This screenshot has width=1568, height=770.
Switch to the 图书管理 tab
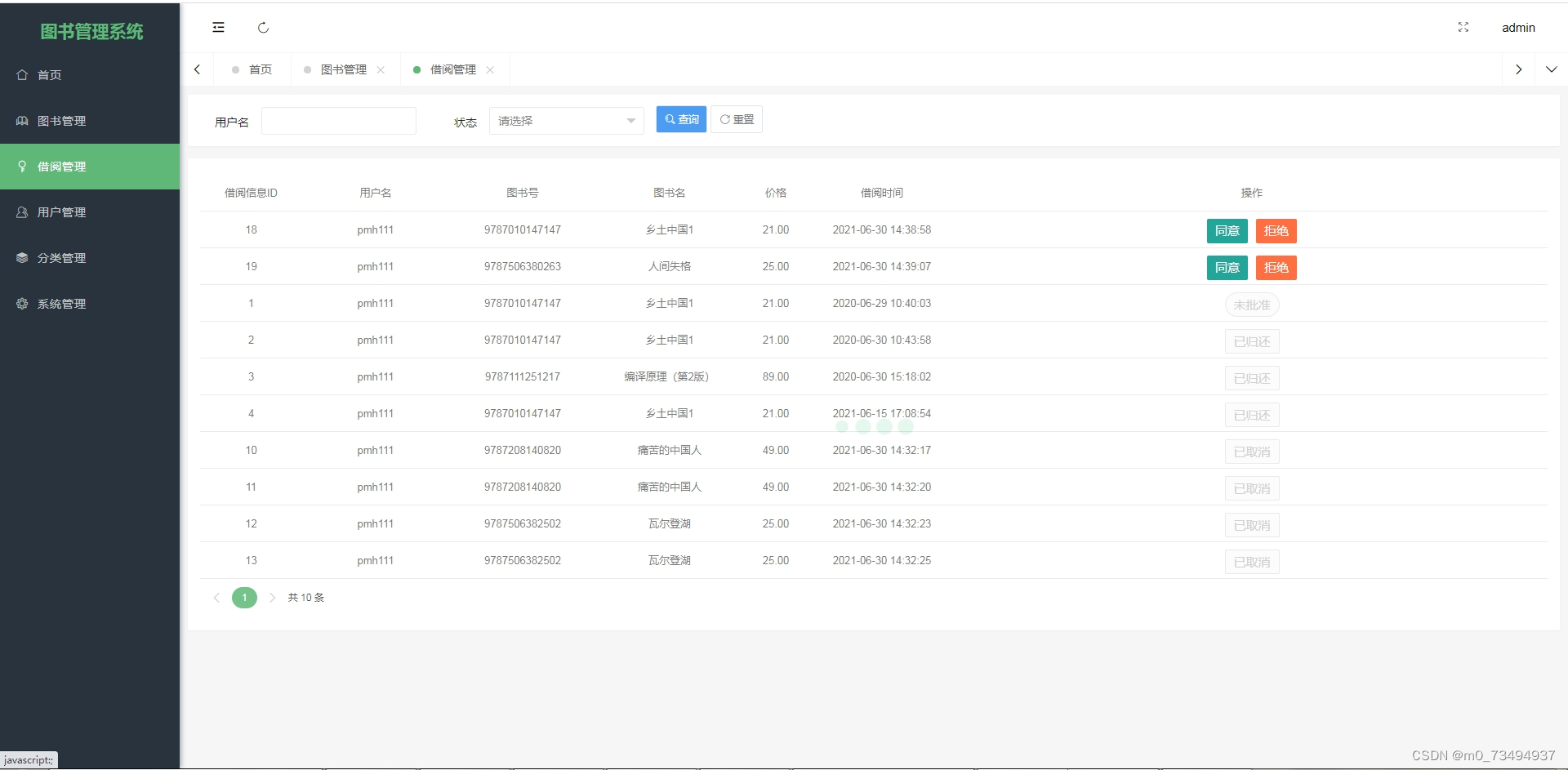[x=343, y=69]
